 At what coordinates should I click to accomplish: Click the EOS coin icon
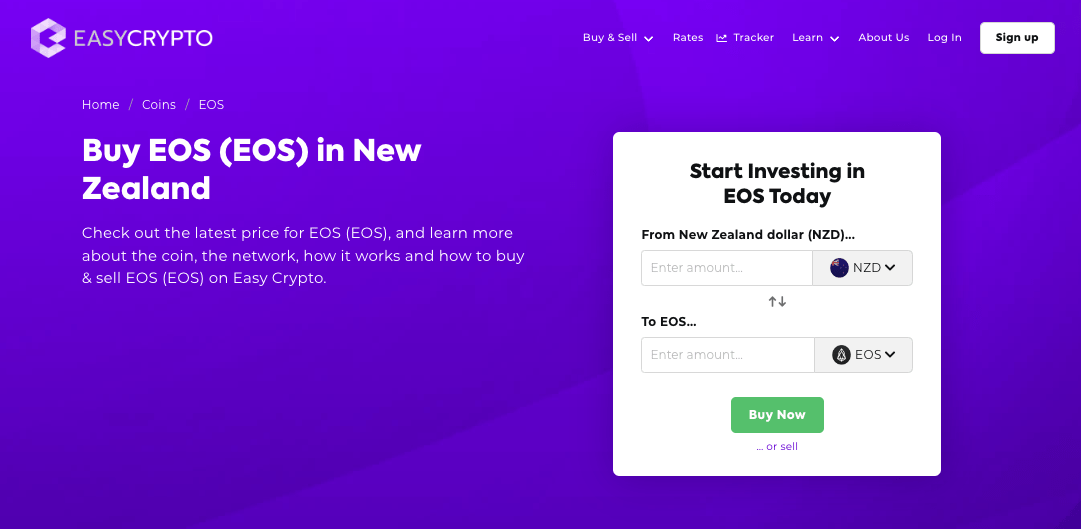(x=841, y=355)
